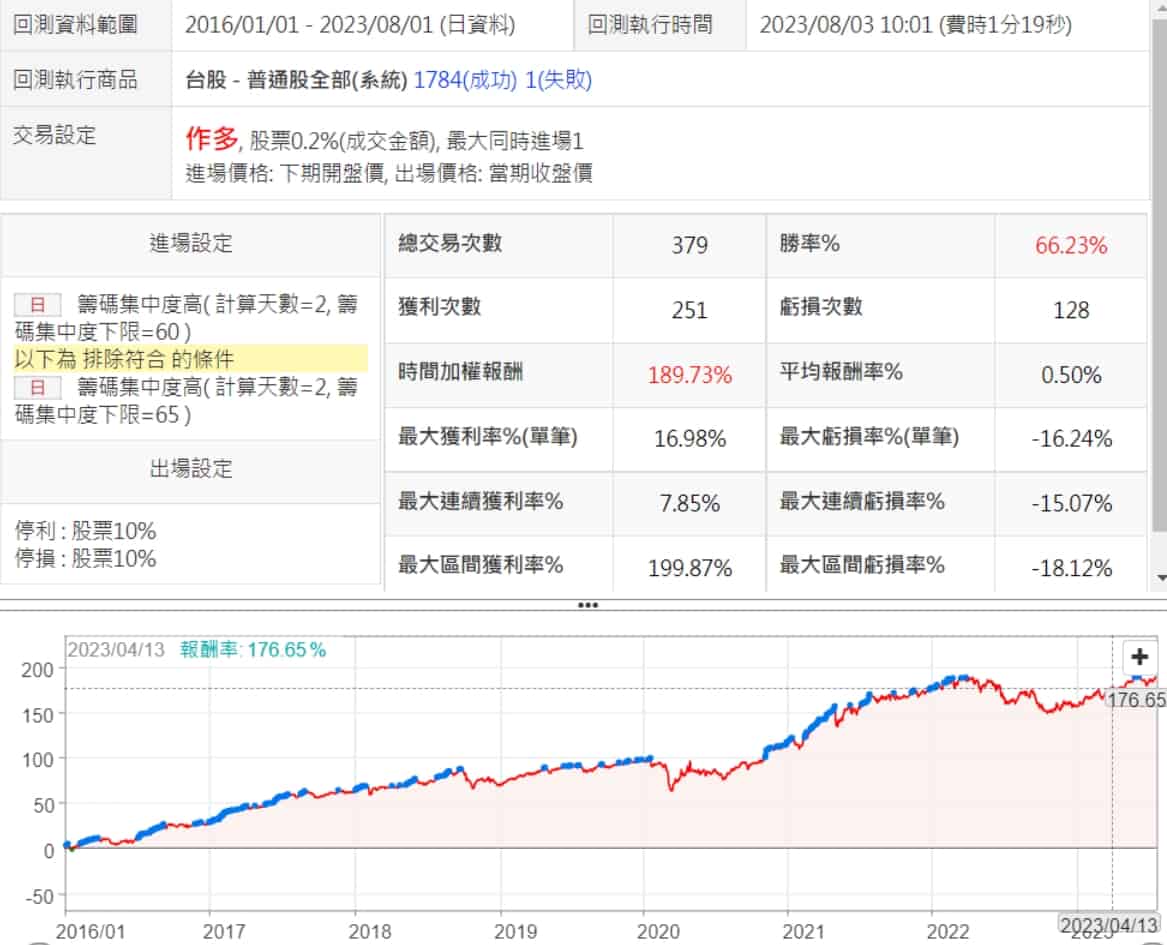Select the 出場設定 section header
The image size is (1167, 945).
191,468
